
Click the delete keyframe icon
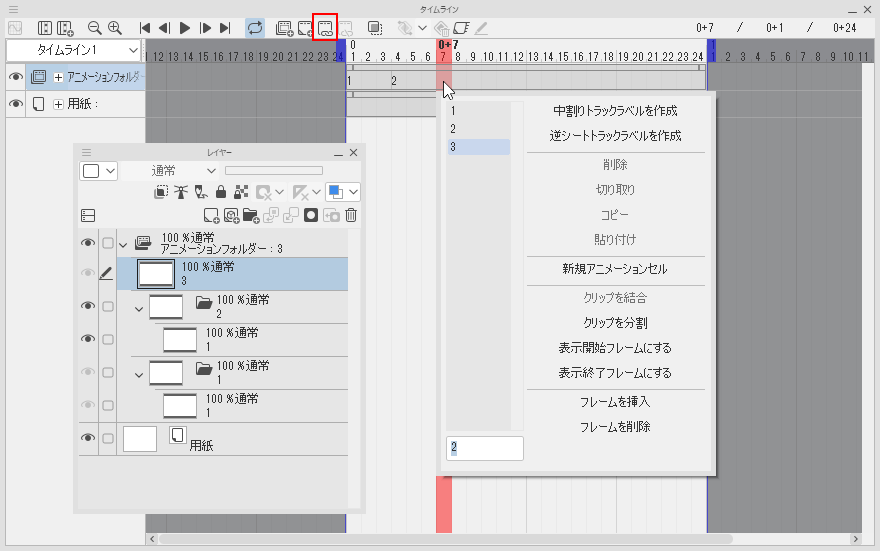[x=442, y=28]
